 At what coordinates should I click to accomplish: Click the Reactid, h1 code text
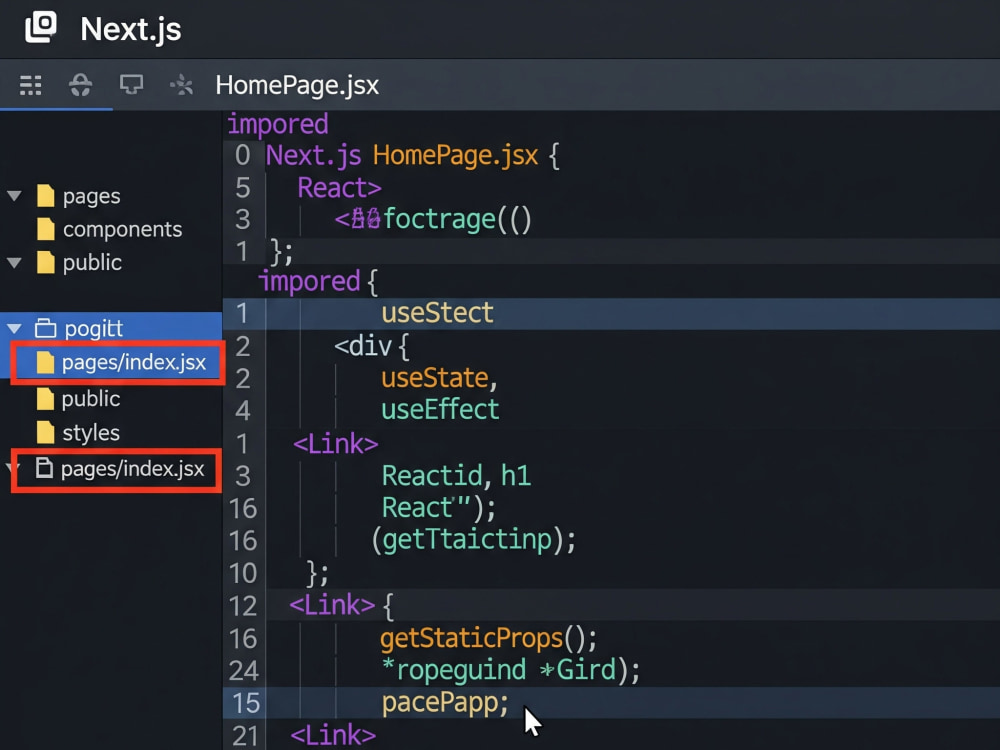pos(456,476)
